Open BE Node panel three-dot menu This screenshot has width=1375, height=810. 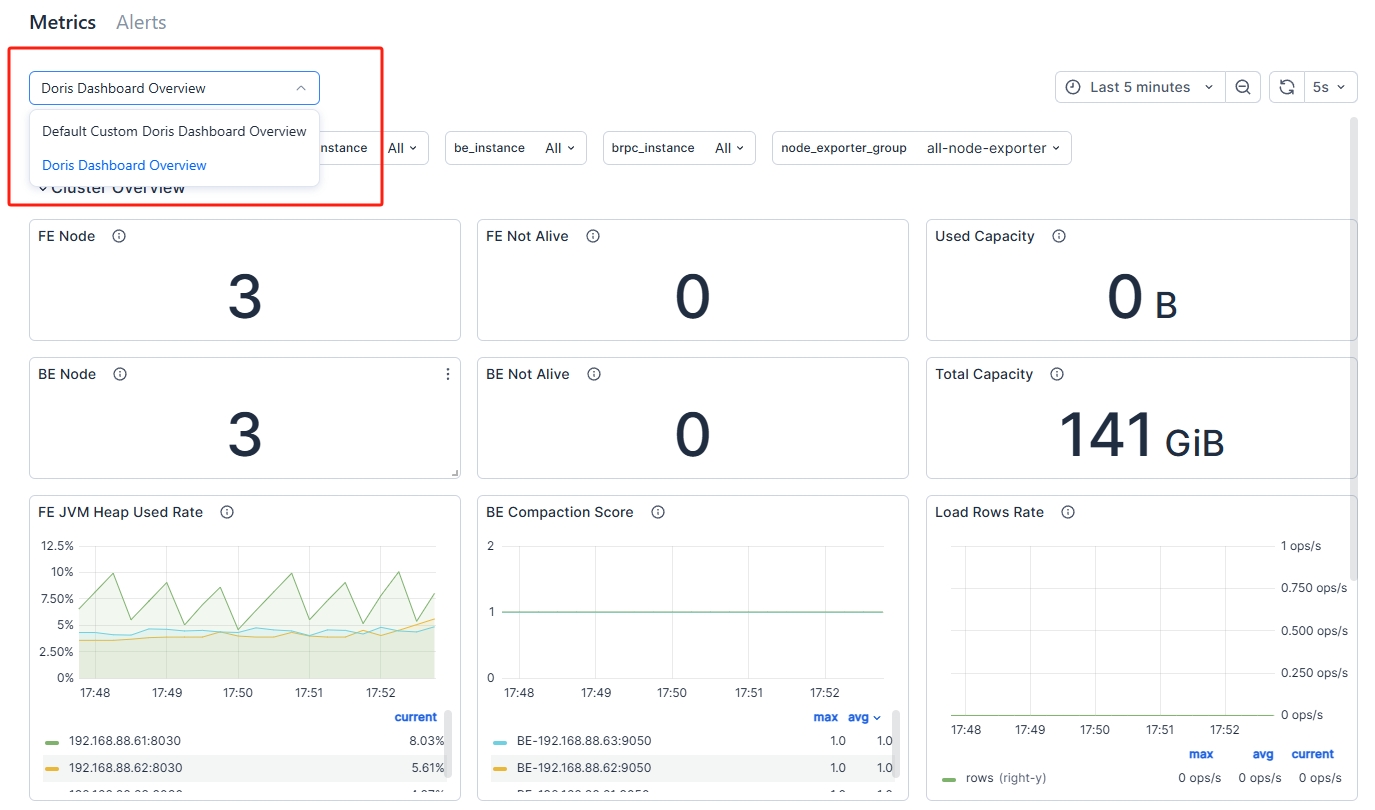(447, 374)
